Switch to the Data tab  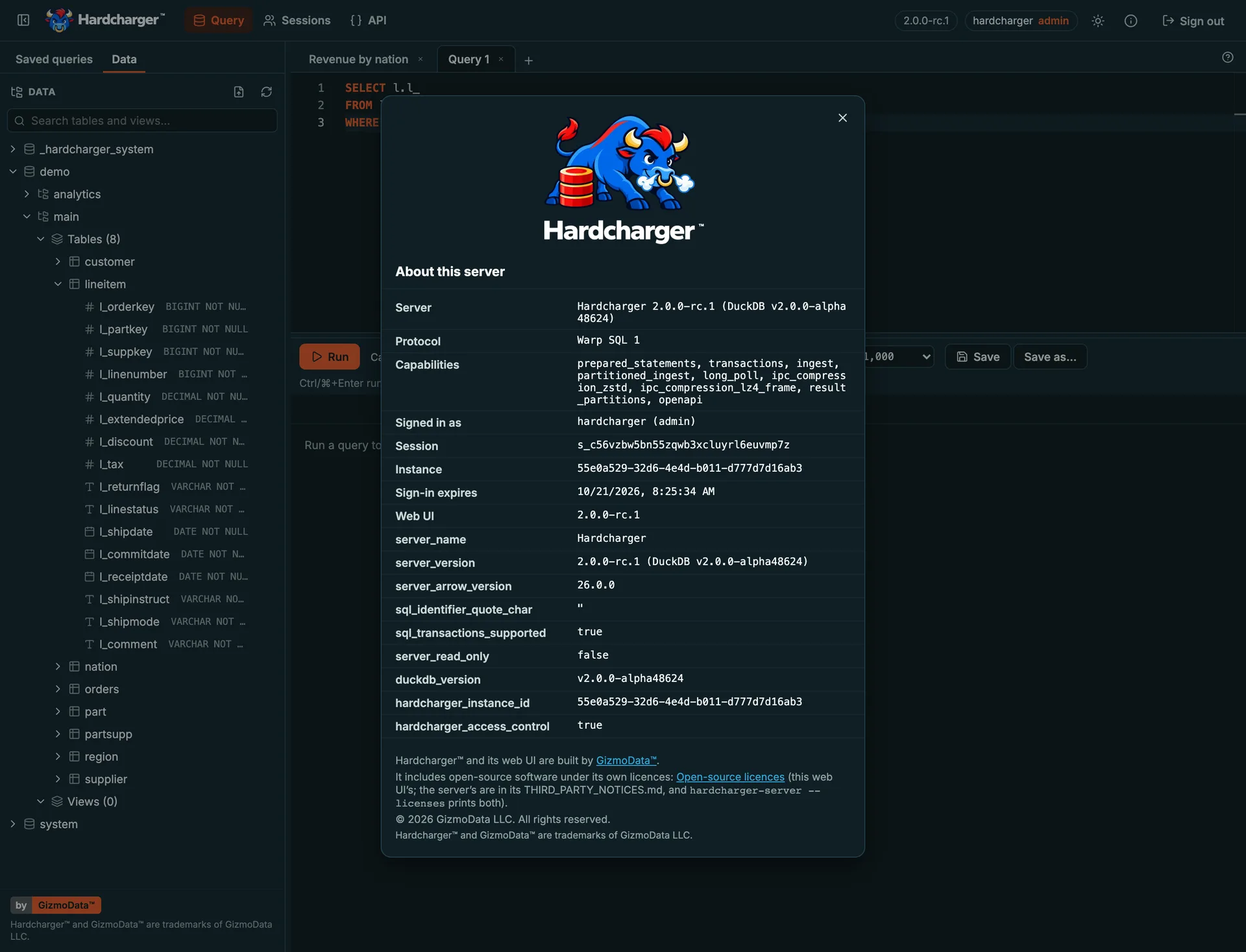coord(124,59)
